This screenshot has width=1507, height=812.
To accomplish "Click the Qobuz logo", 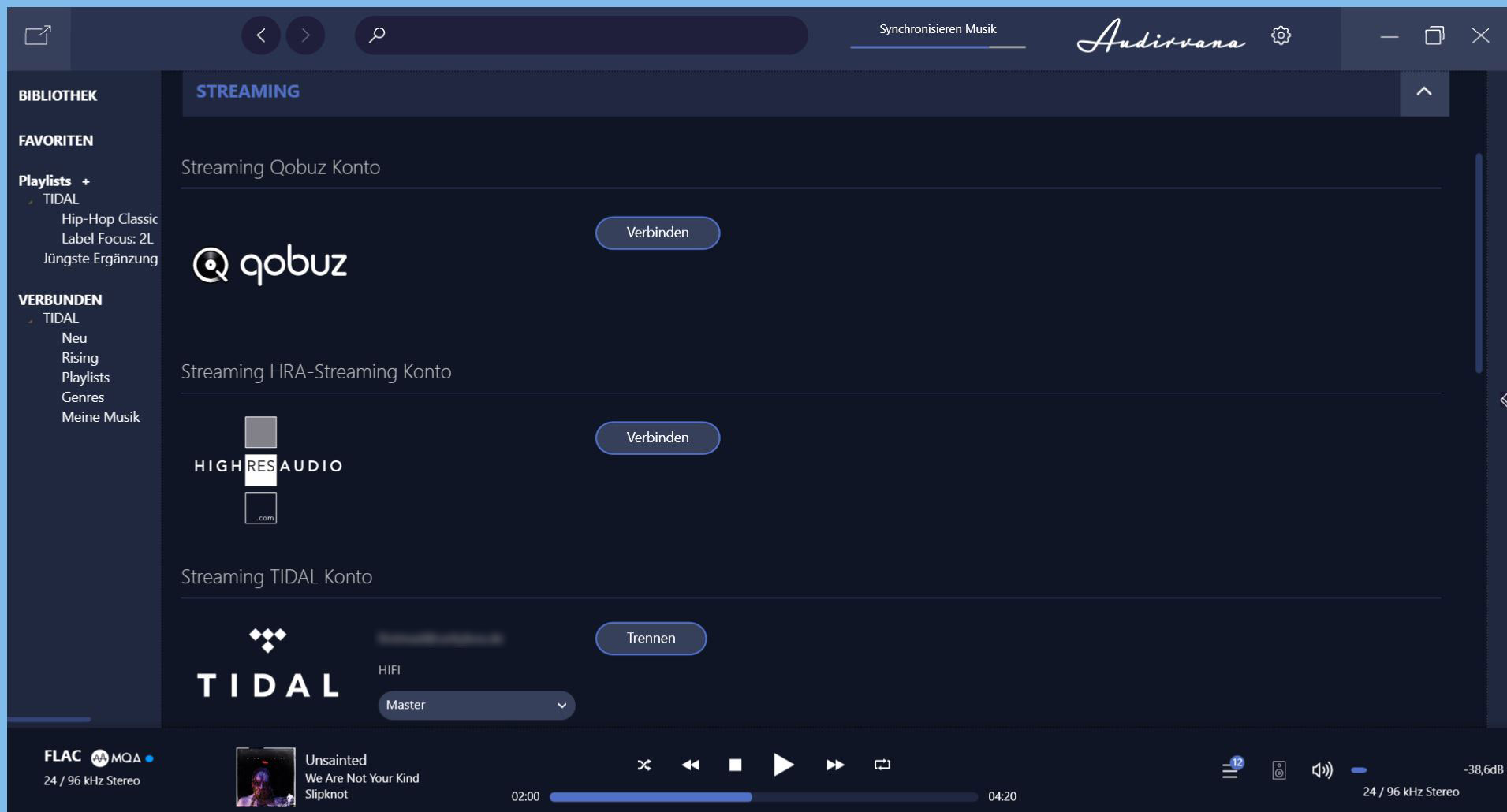I will pos(270,264).
